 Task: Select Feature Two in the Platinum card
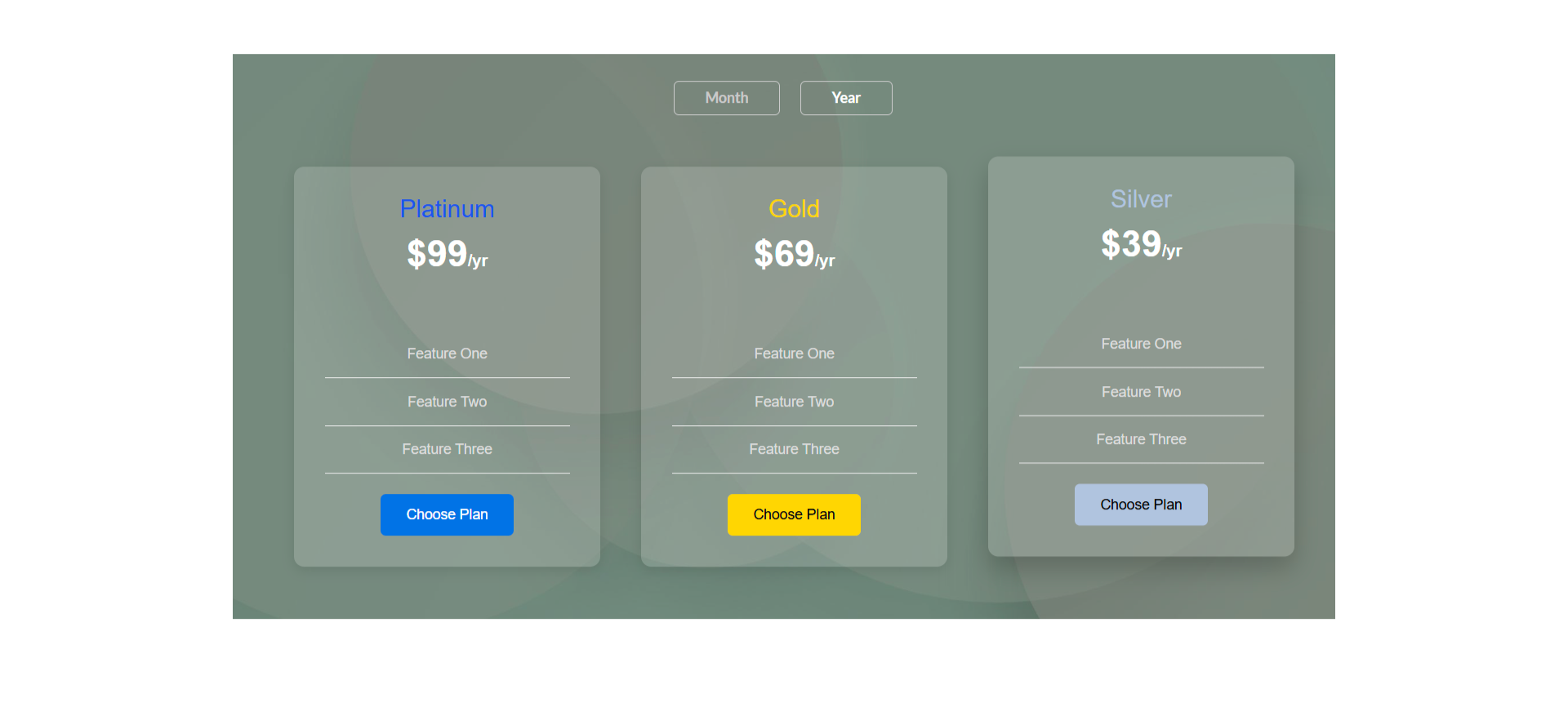click(x=447, y=402)
